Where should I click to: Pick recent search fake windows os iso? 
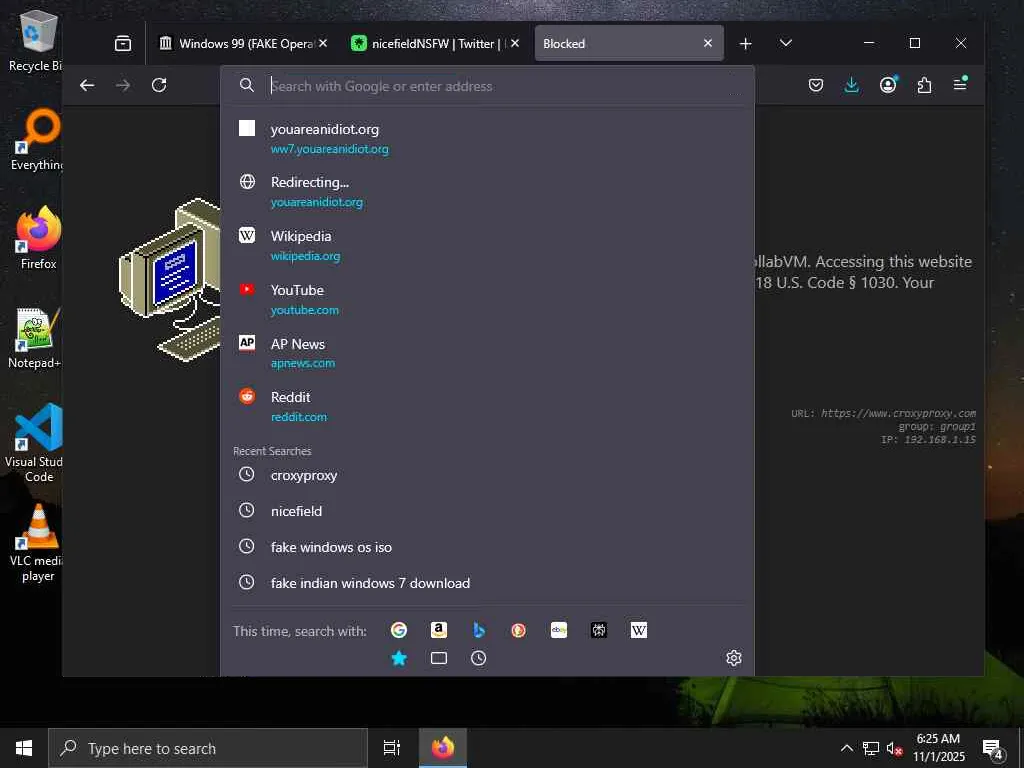point(487,547)
